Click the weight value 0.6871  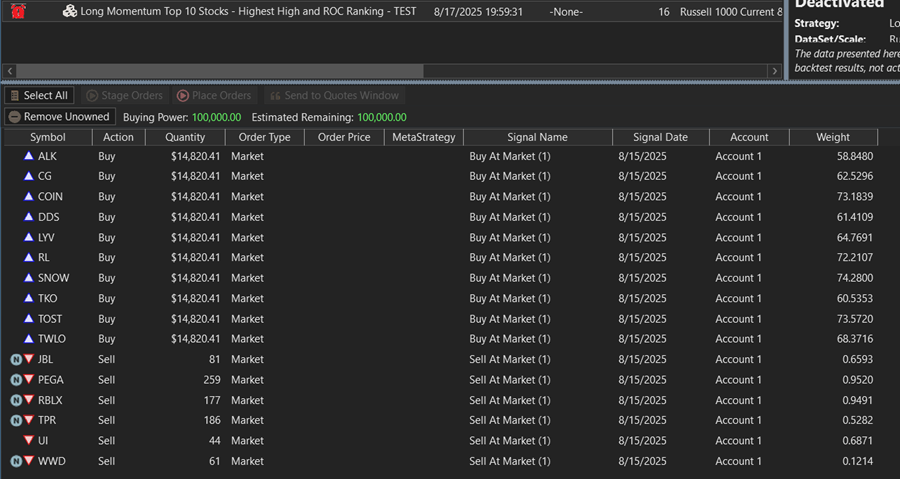(858, 441)
